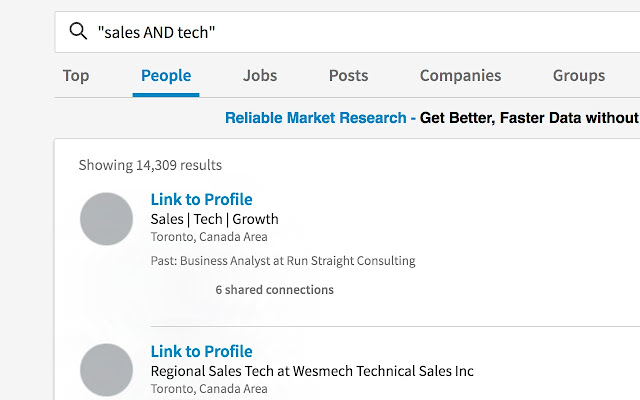640x400 pixels.
Task: Click the avatar of the Sales | Tech | Growth profile
Action: (106, 219)
